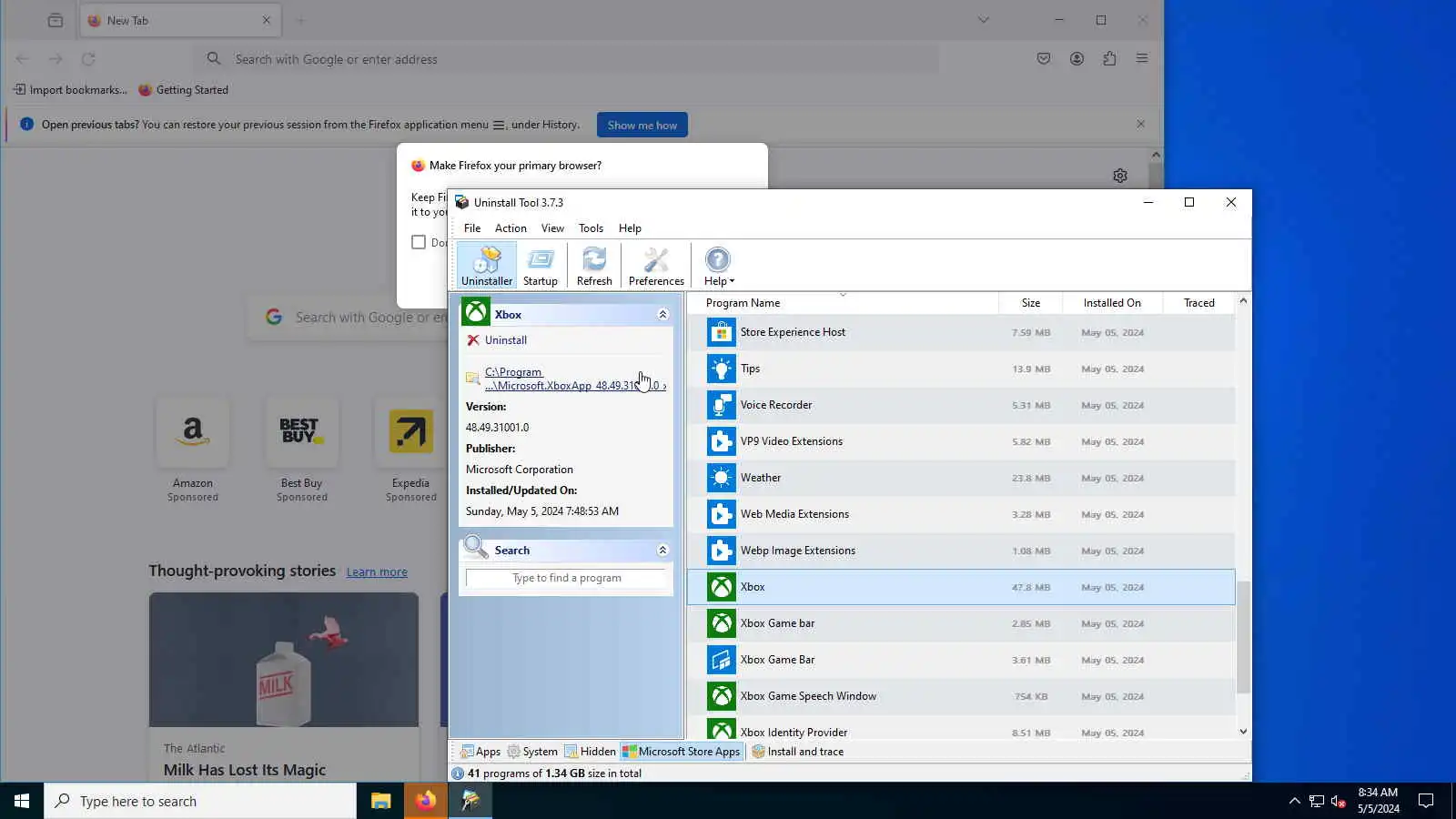Select the Xbox Identity Provider icon
1456x819 pixels.
click(722, 729)
